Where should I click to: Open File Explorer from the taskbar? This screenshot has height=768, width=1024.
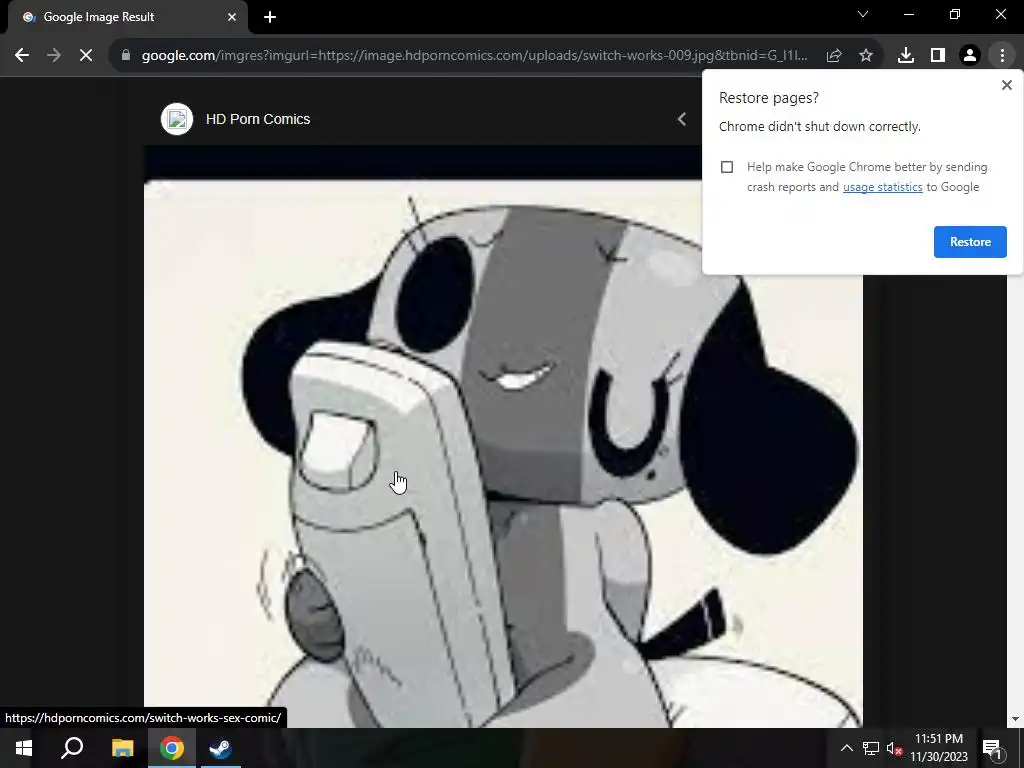click(x=122, y=748)
